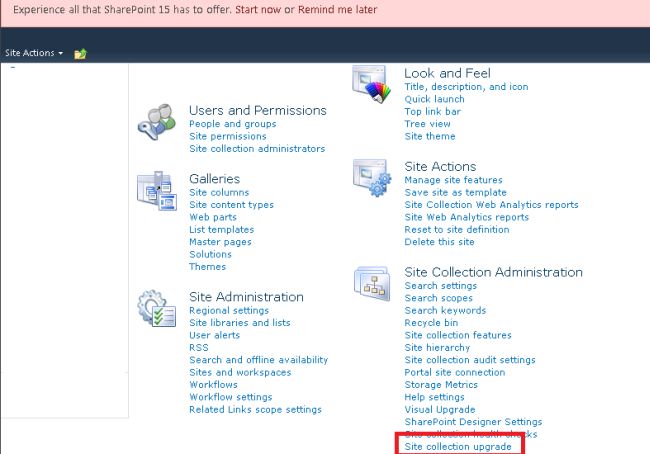Open Title, description, and icon

(x=466, y=87)
